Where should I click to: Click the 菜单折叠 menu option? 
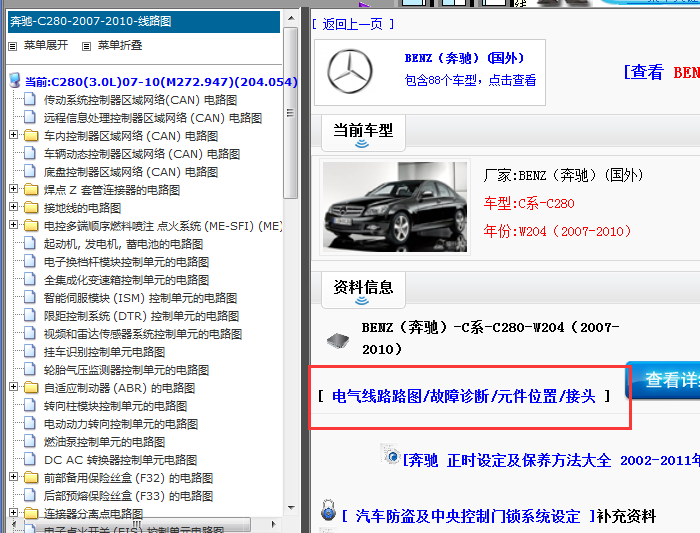pyautogui.click(x=120, y=45)
